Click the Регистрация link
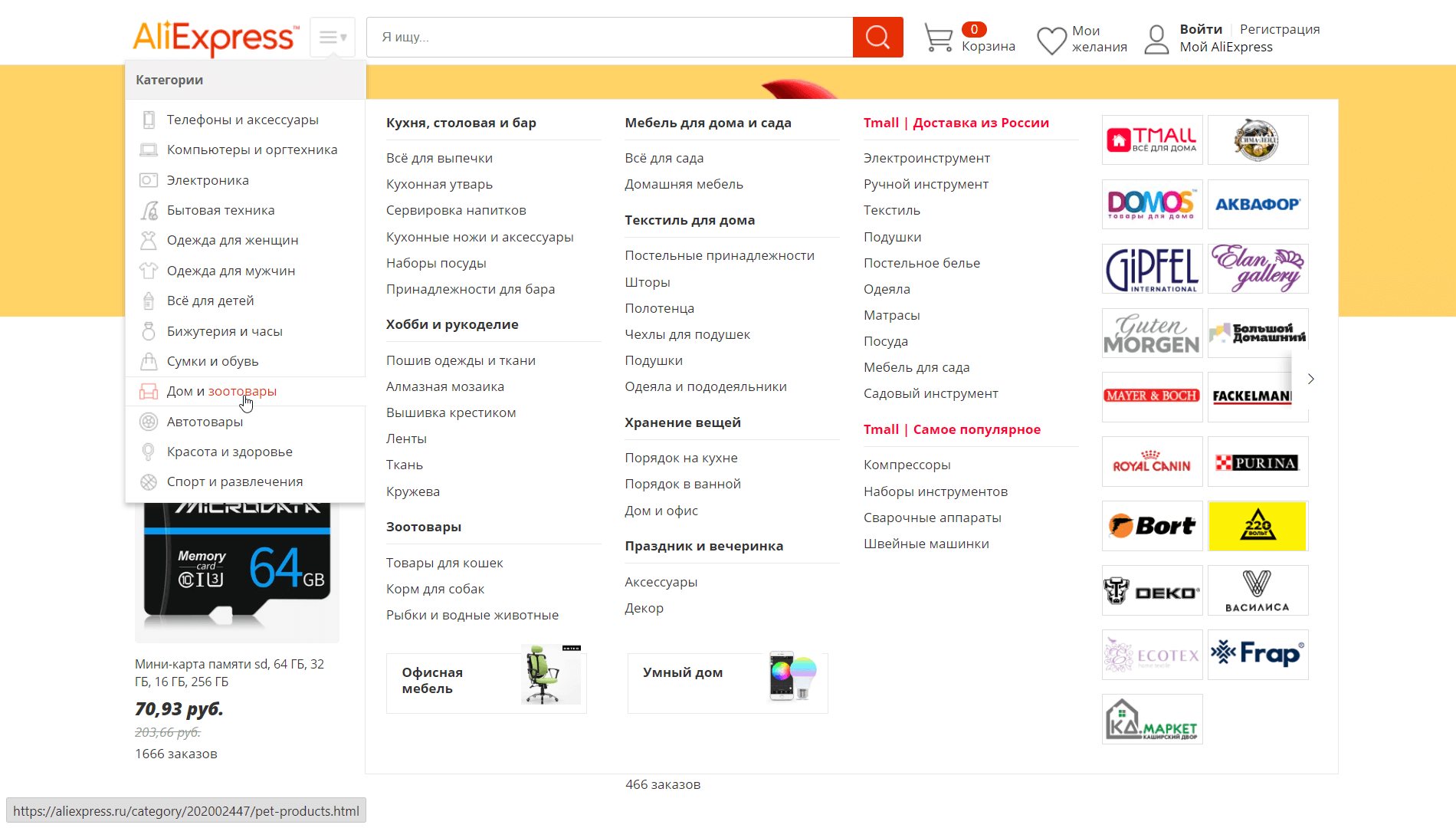1456x828 pixels. [1280, 29]
